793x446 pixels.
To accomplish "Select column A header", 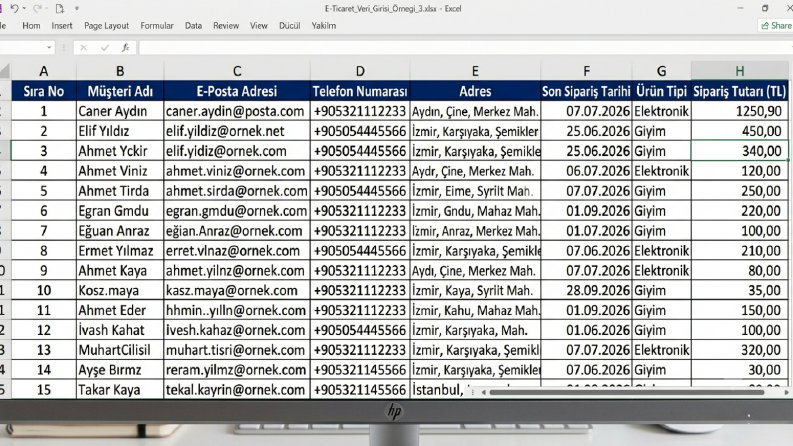I will coord(44,71).
